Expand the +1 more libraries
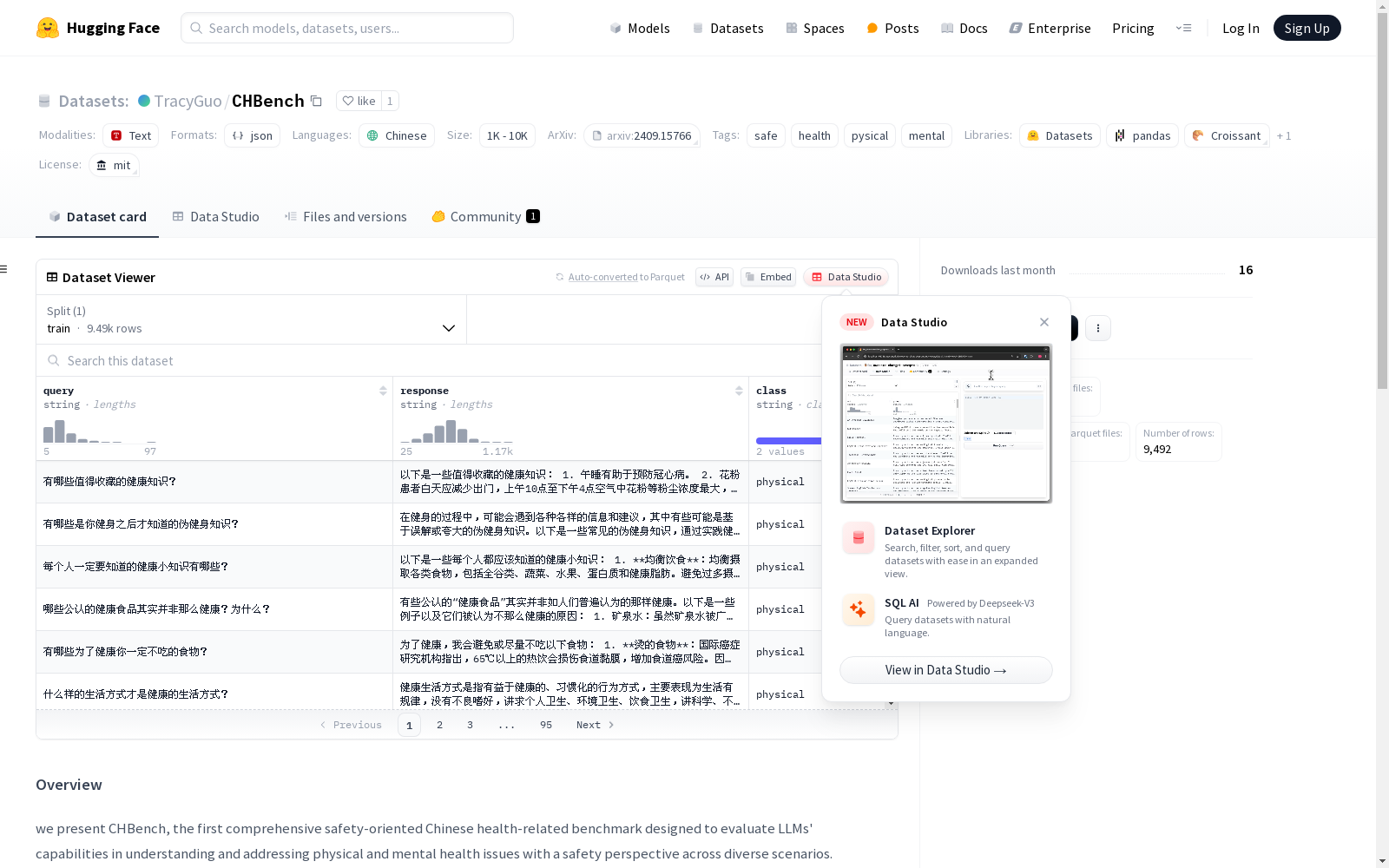1389x868 pixels. coord(1284,135)
